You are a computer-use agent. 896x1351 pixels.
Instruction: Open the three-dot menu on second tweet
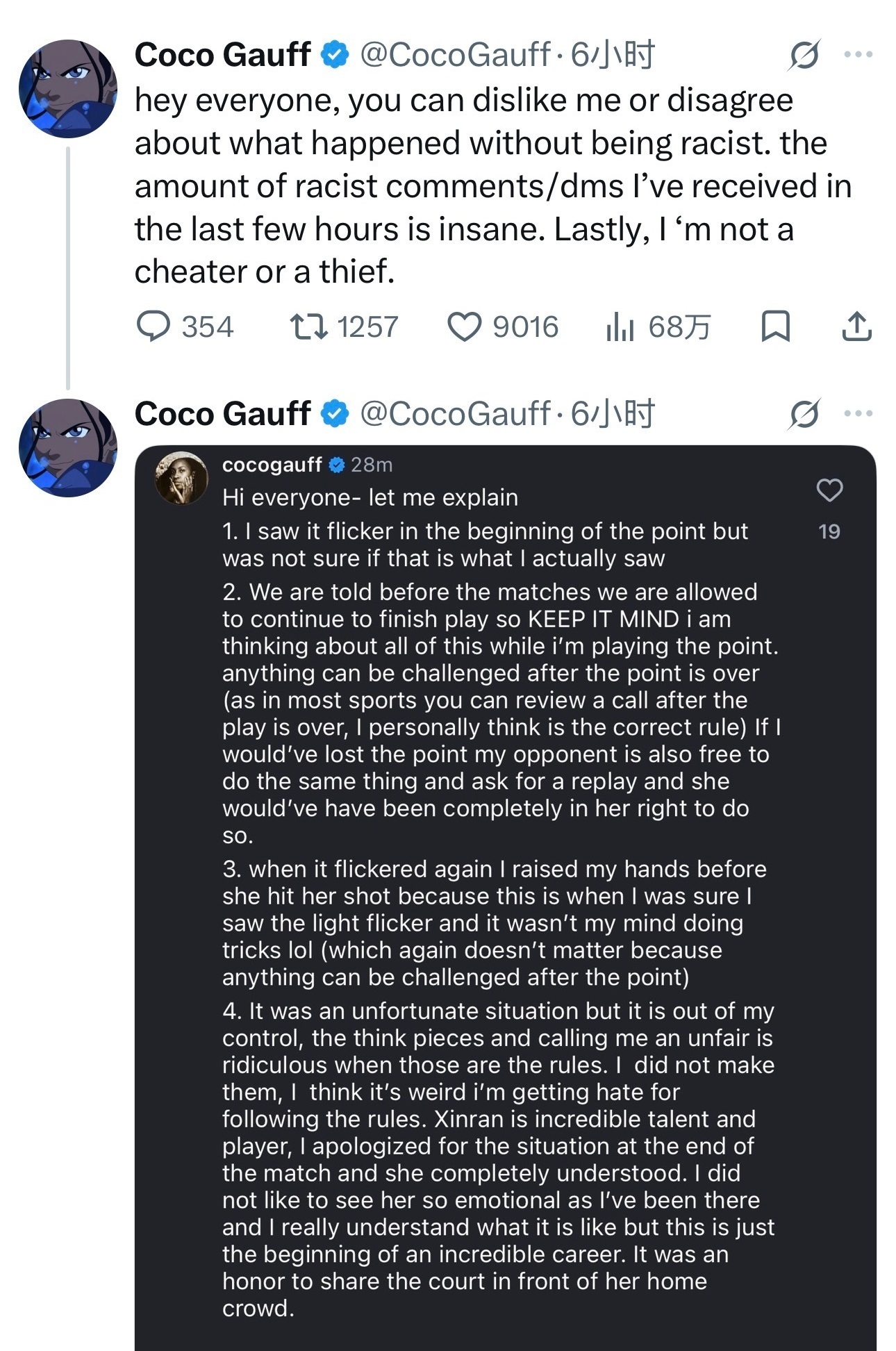(x=858, y=413)
